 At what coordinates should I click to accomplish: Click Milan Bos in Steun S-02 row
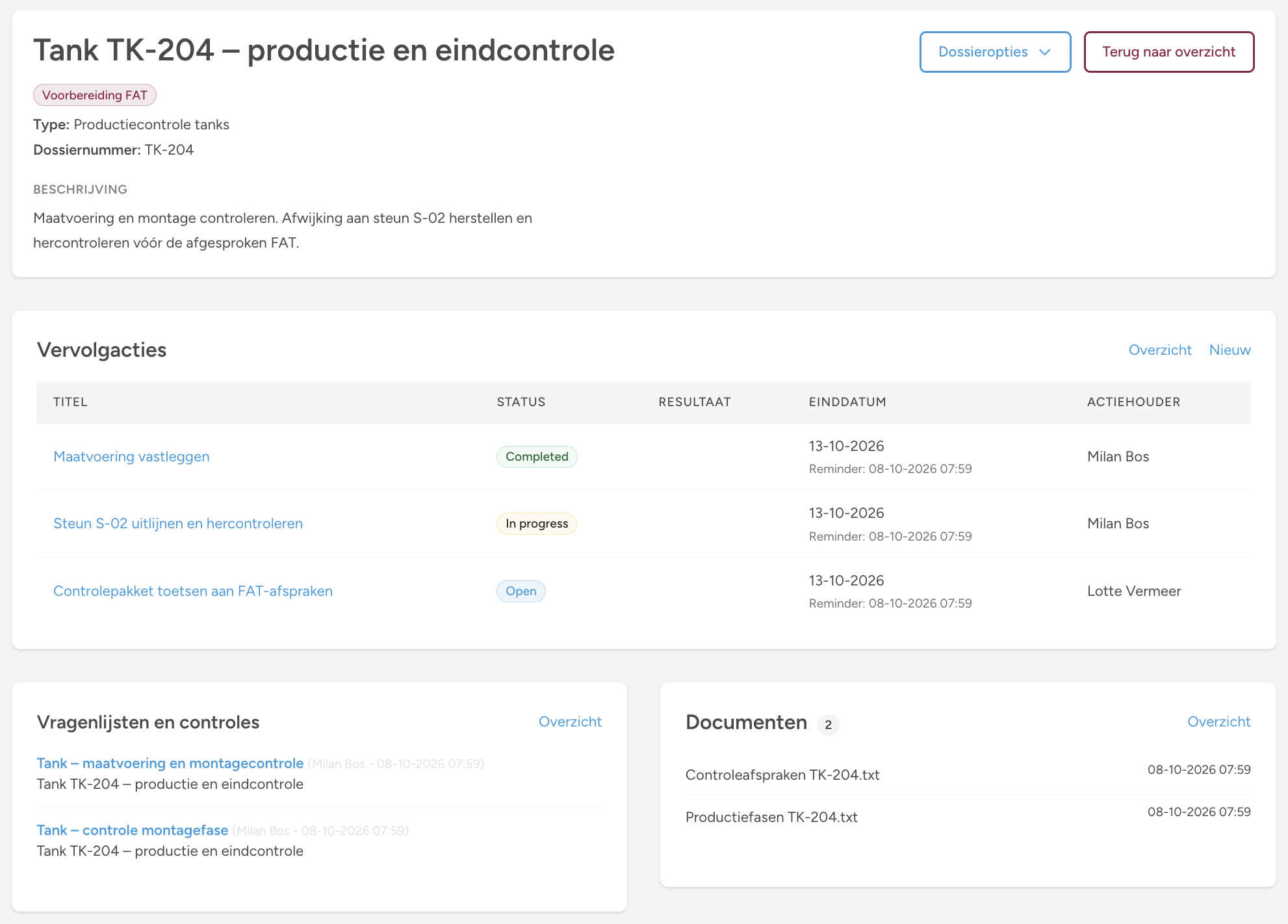pyautogui.click(x=1118, y=523)
